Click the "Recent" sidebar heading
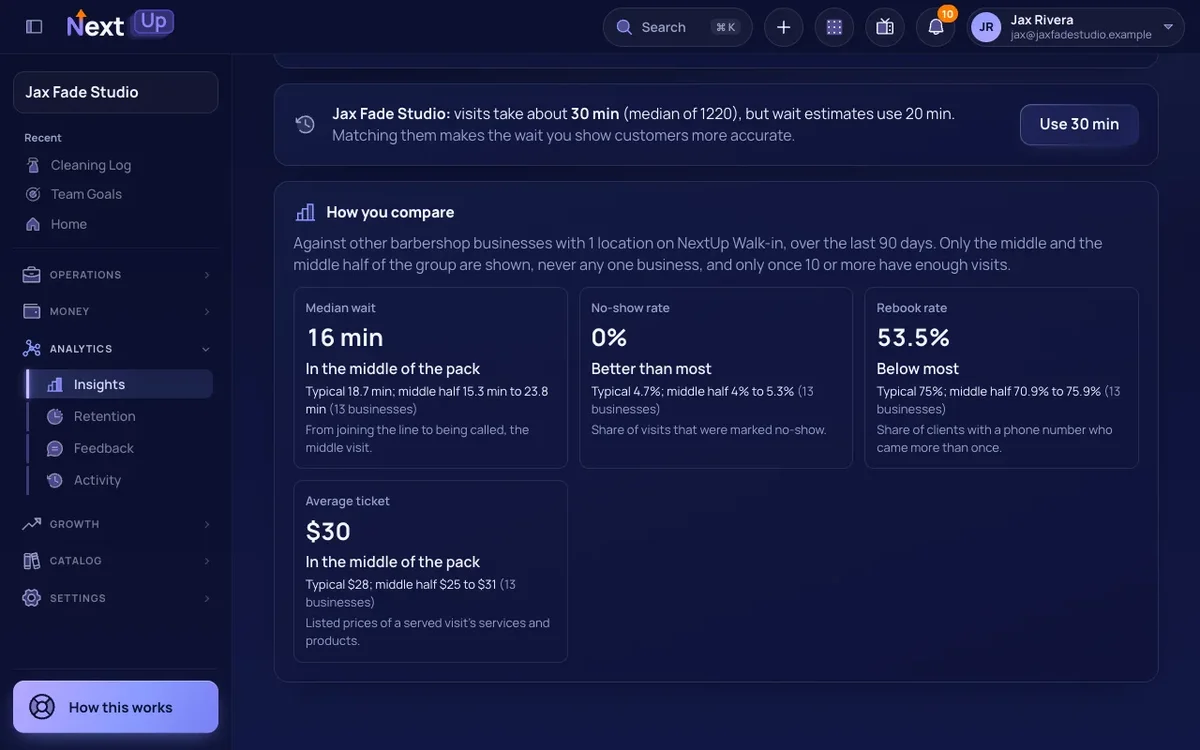This screenshot has width=1200, height=750. [x=43, y=138]
